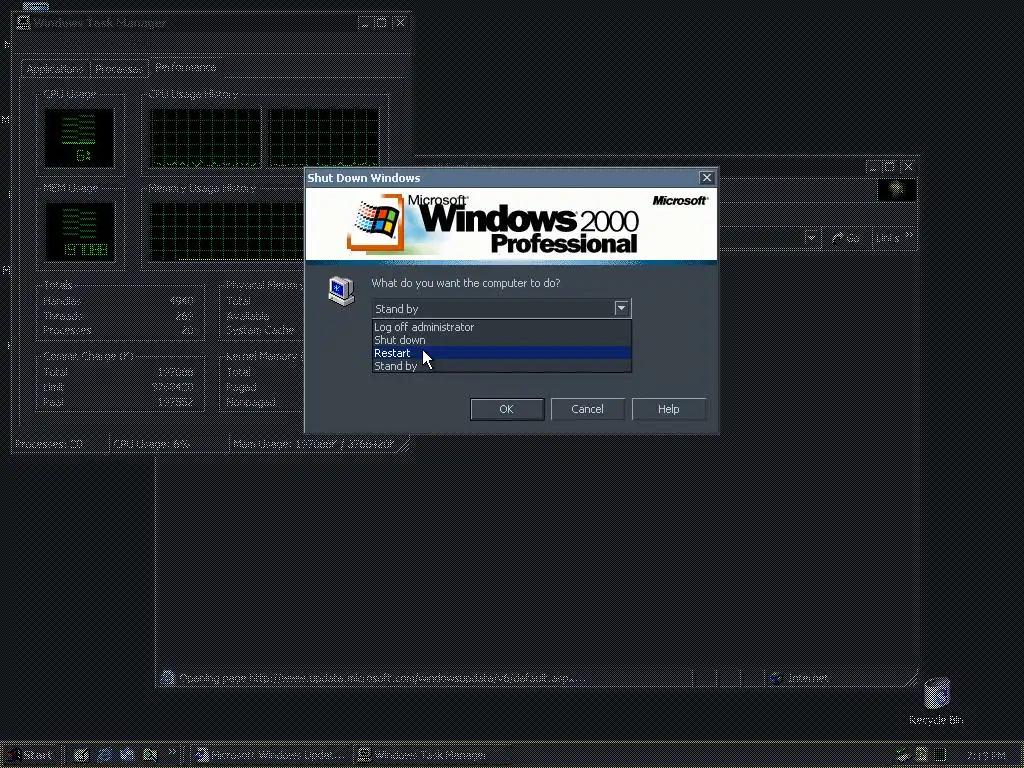Open the shutdown action dropdown arrow
The width and height of the screenshot is (1024, 768).
coord(621,308)
